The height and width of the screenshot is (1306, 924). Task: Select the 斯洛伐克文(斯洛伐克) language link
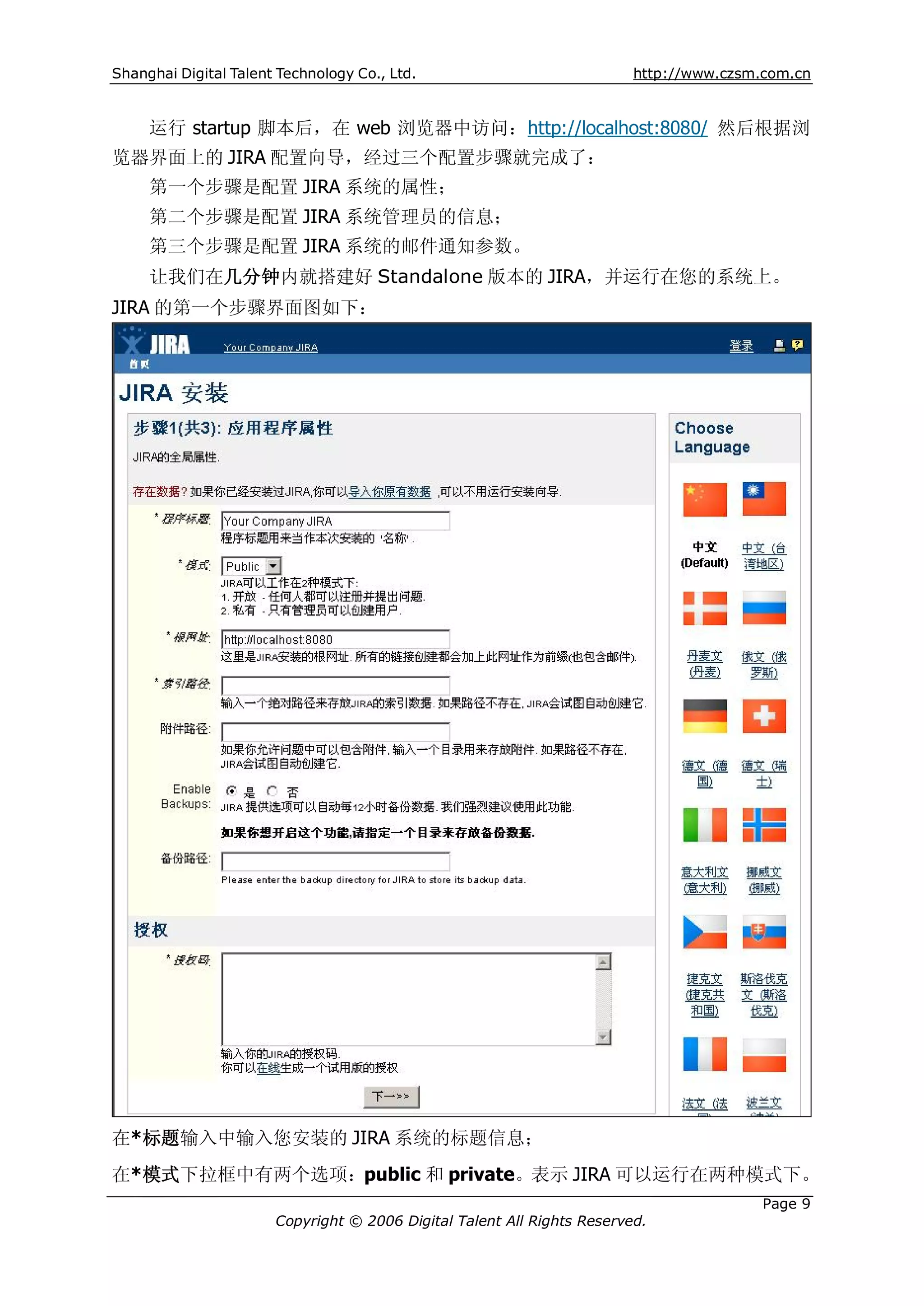[x=764, y=995]
